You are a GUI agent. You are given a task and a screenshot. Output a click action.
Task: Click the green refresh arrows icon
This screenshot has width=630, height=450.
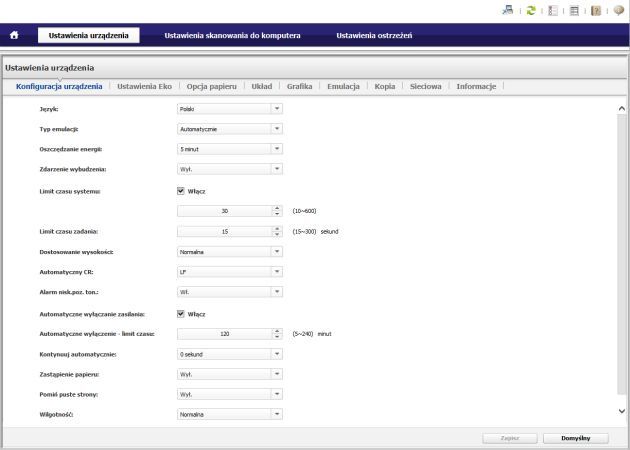[x=531, y=10]
